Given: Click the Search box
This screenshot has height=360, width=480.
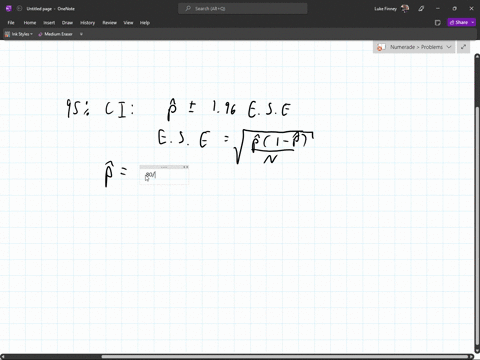Looking at the screenshot, I should tap(243, 9).
